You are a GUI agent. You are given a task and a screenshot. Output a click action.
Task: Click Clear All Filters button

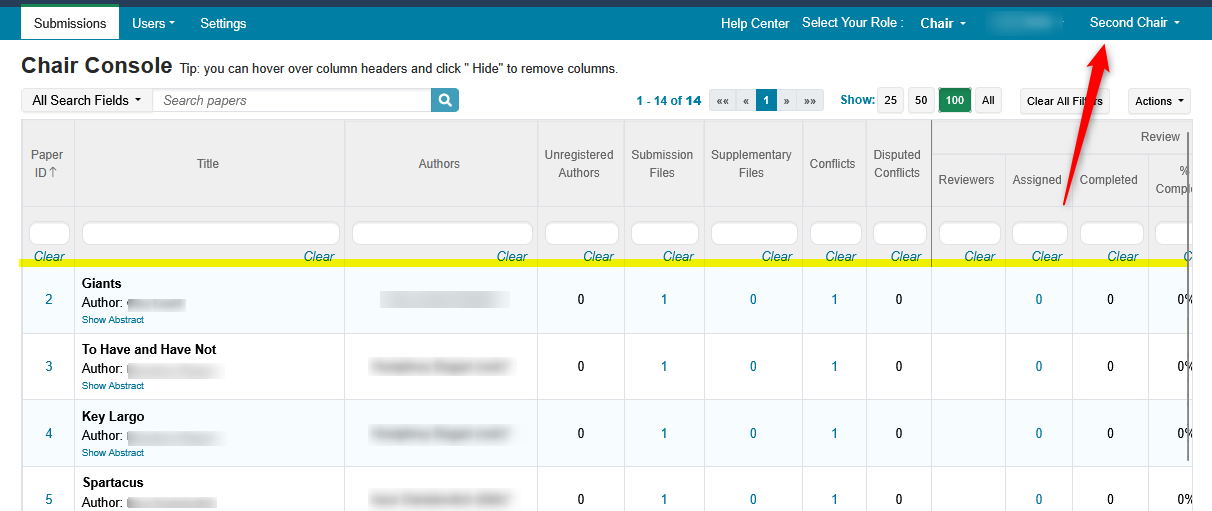[x=1064, y=101]
